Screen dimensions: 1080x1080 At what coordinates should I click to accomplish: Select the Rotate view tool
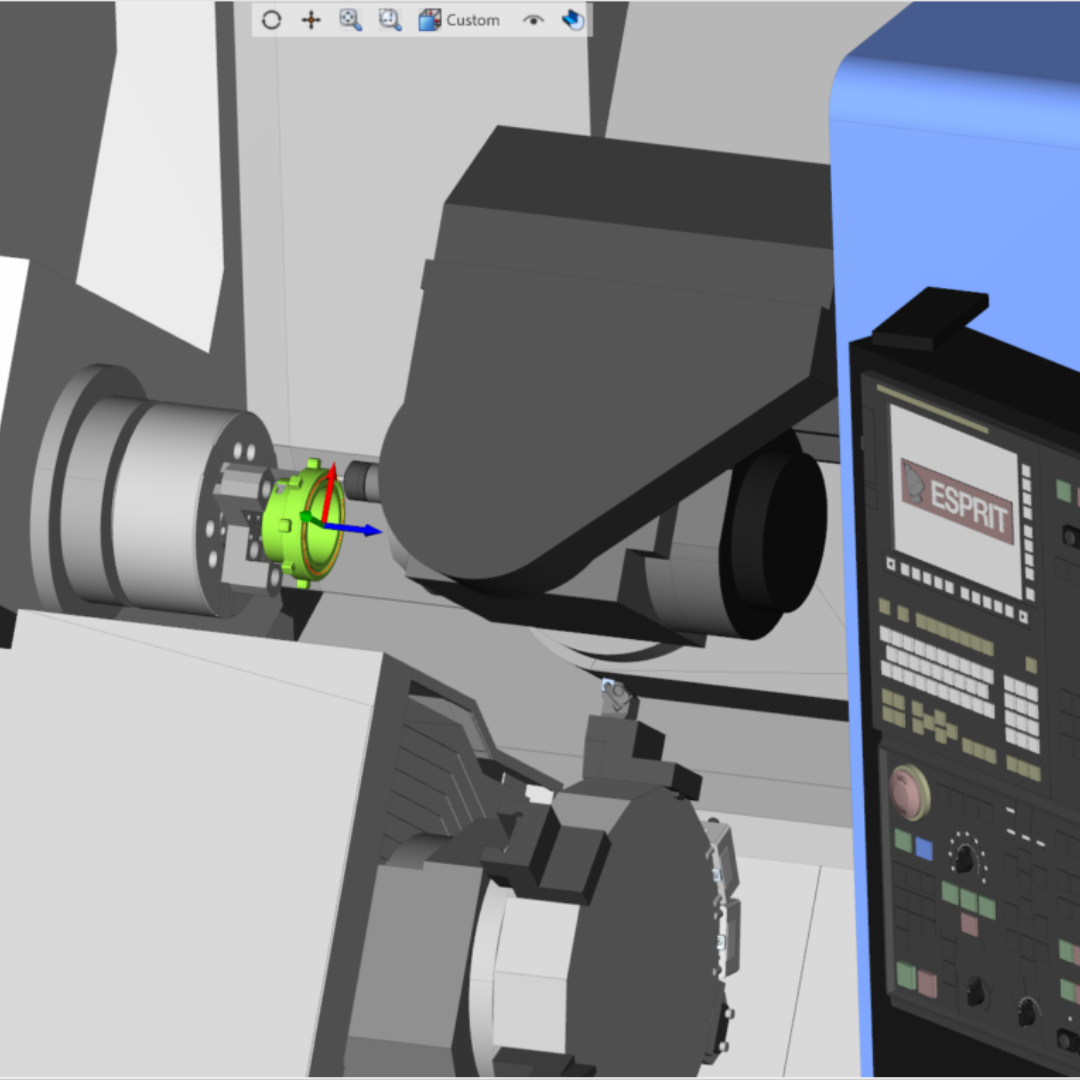[x=271, y=20]
